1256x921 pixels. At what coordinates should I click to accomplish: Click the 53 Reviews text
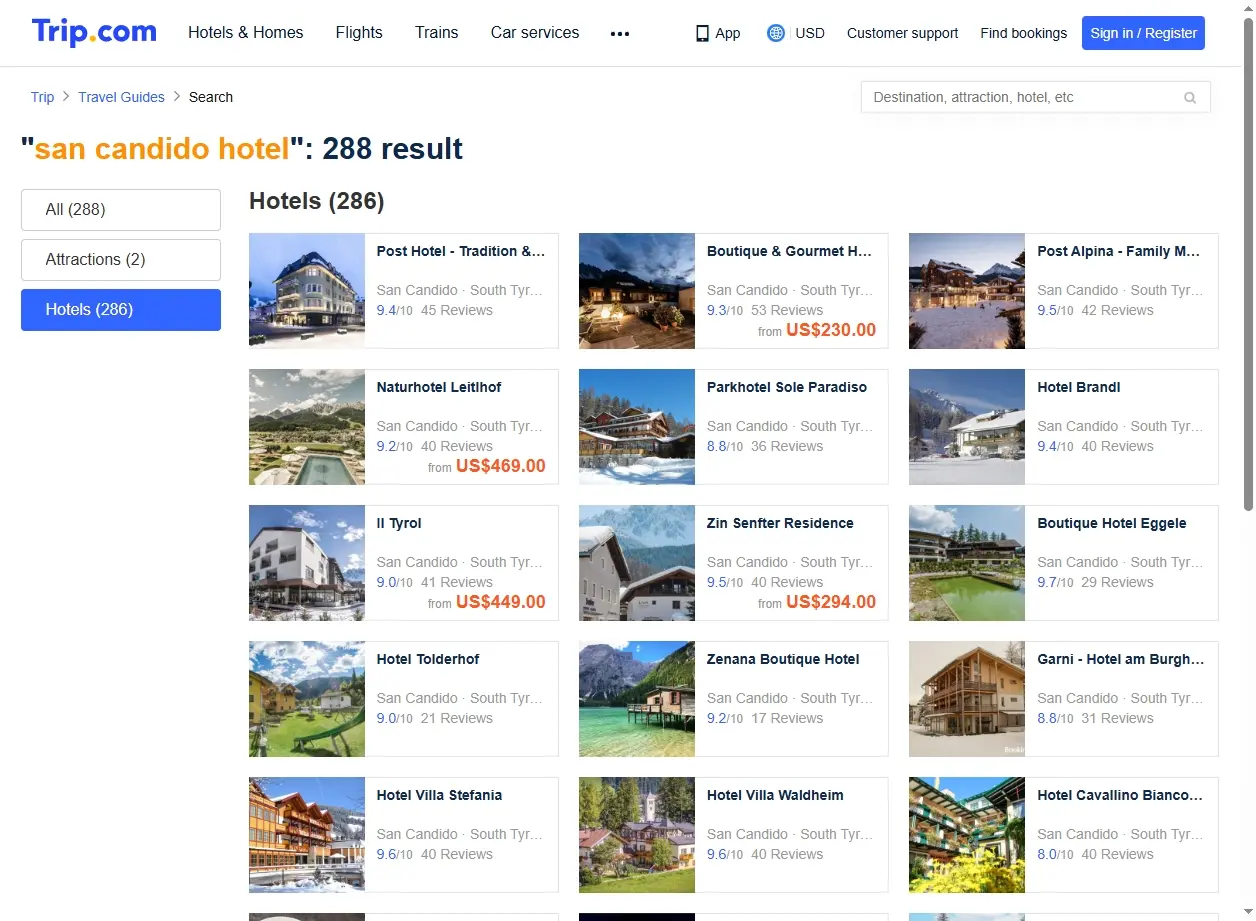(x=787, y=310)
